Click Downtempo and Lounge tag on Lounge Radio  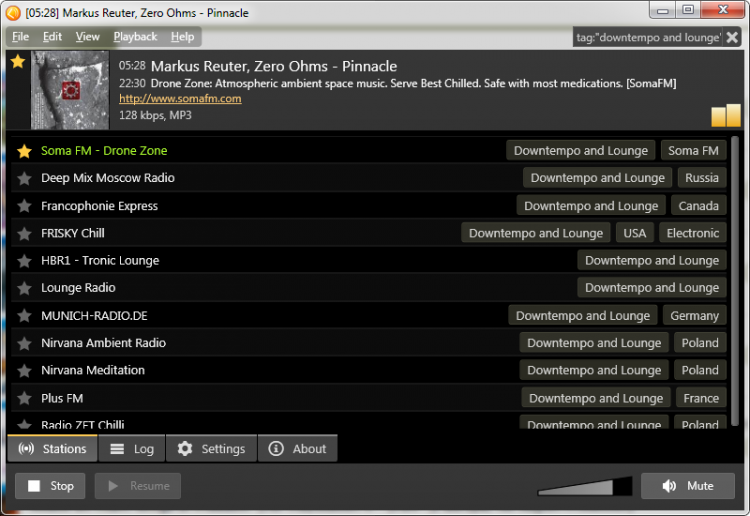point(651,288)
